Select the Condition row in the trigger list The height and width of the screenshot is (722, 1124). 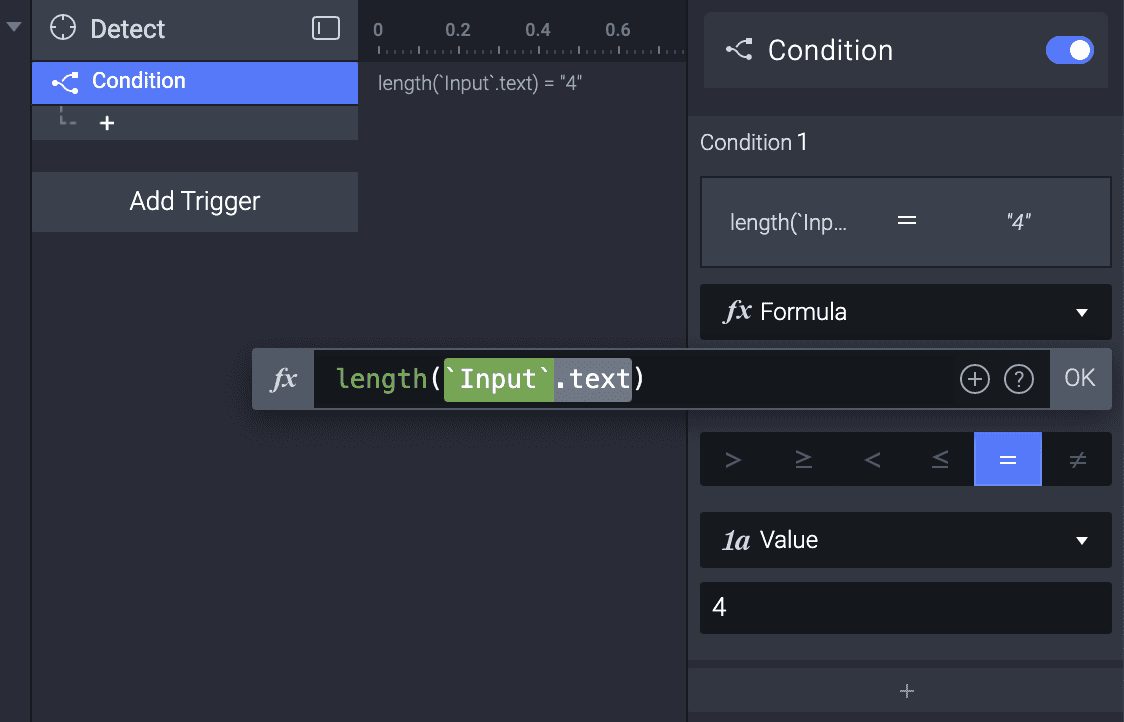click(x=194, y=82)
